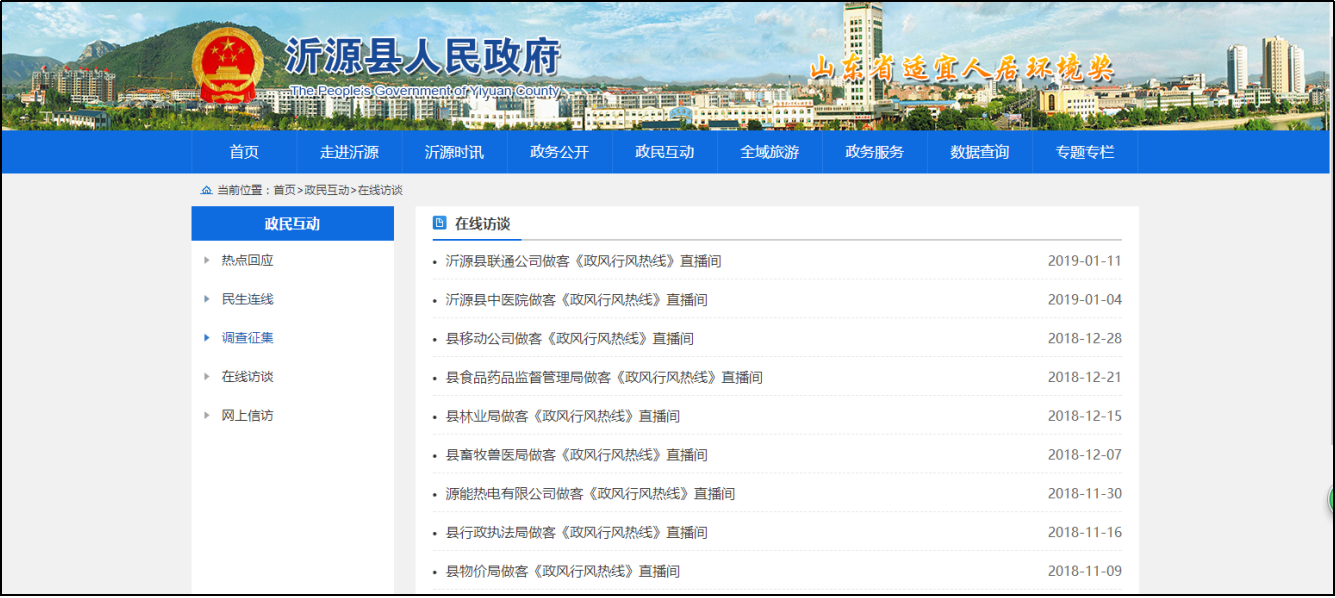
Task: Choose 网上信访 from the sidebar list
Action: [x=247, y=415]
